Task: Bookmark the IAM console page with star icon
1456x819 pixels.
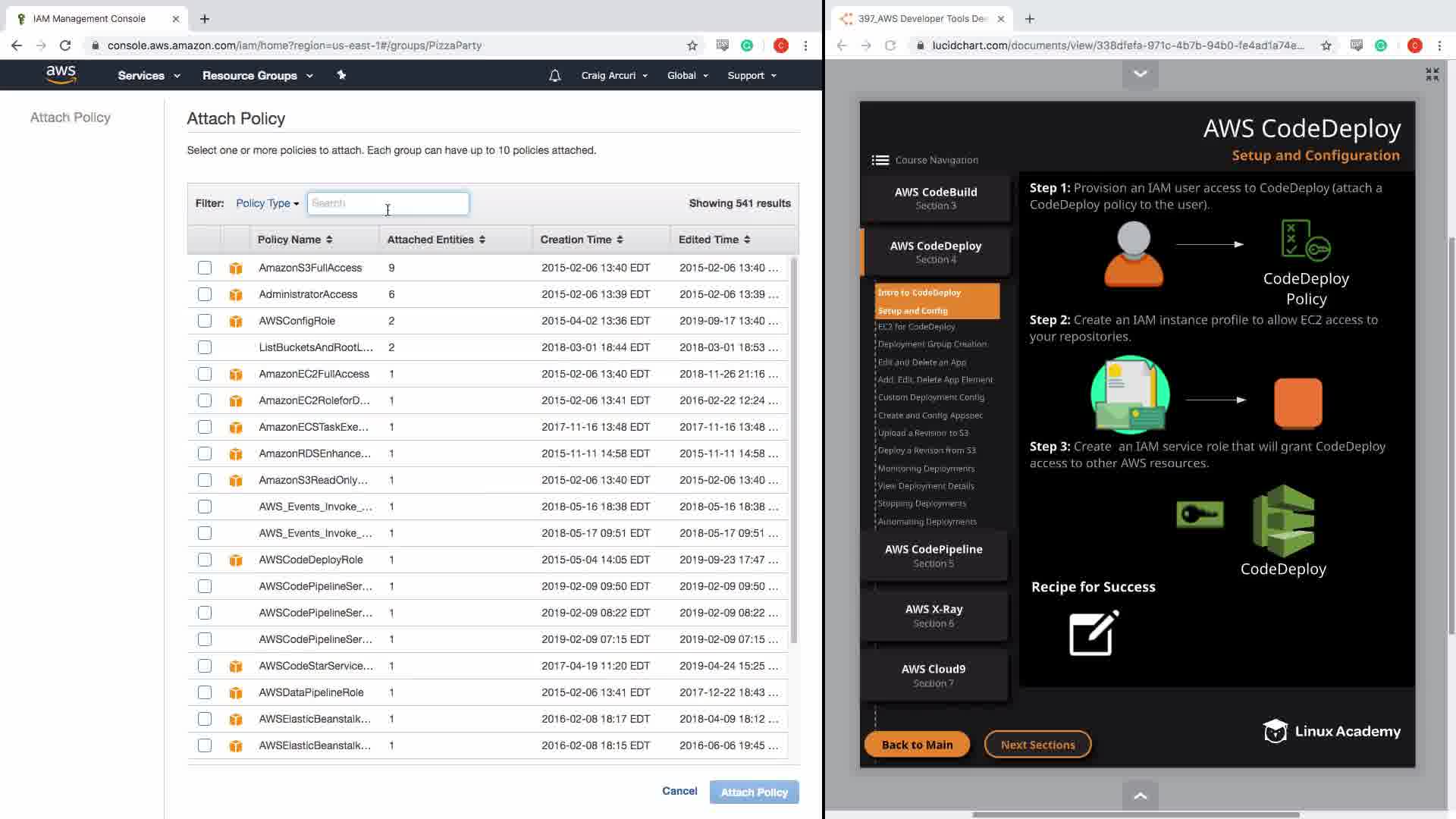Action: [x=692, y=45]
